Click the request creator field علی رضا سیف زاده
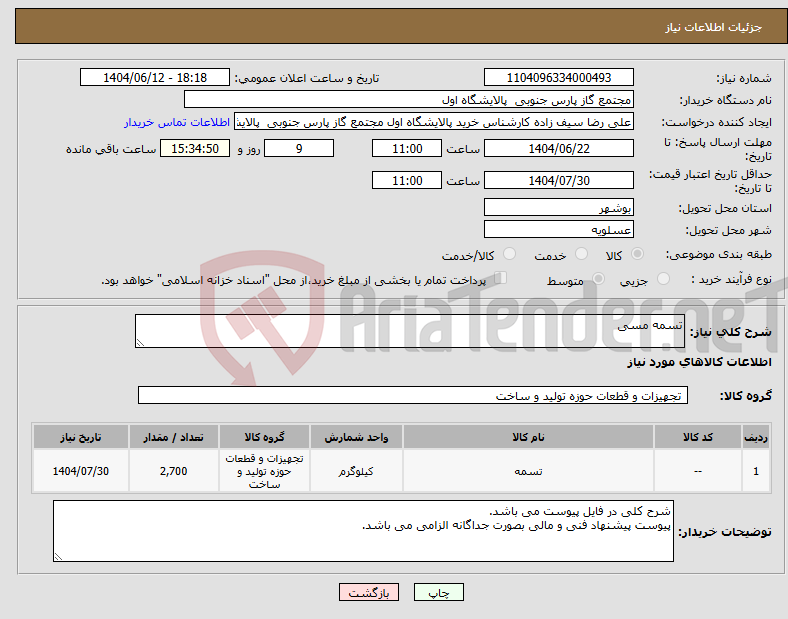This screenshot has width=788, height=619. coord(434,122)
